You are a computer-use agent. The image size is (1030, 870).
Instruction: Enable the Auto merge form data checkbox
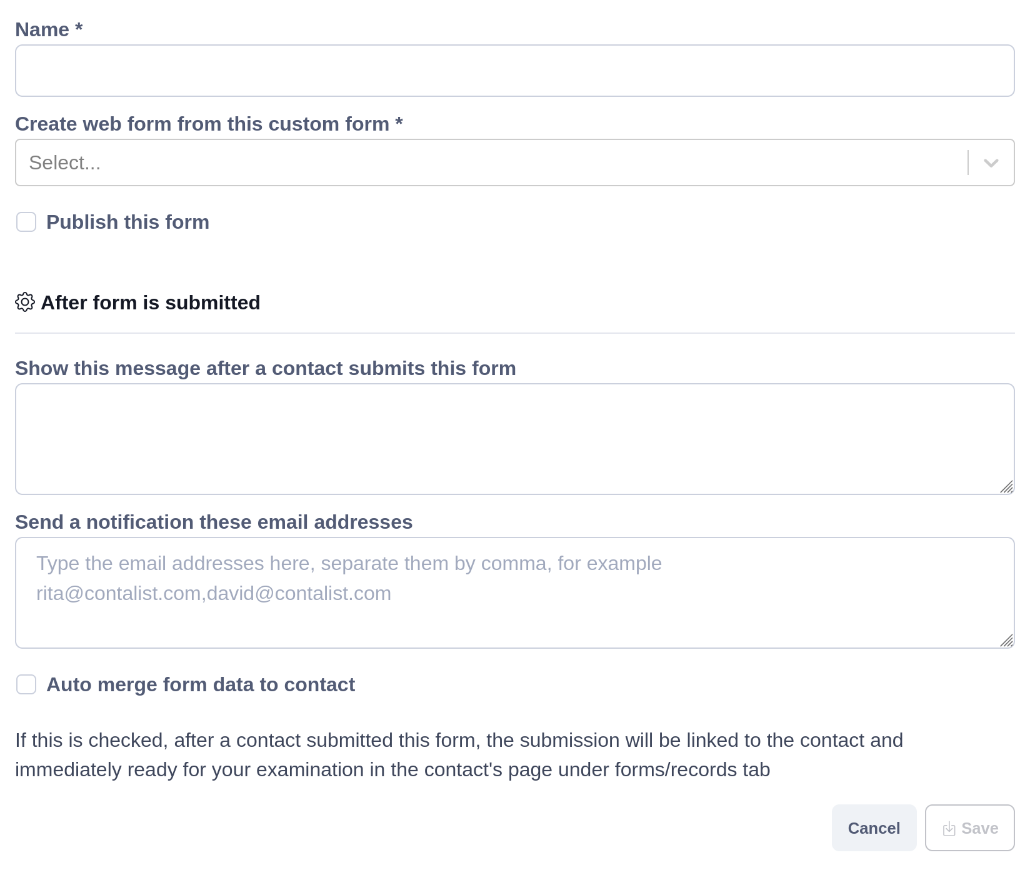(x=26, y=684)
